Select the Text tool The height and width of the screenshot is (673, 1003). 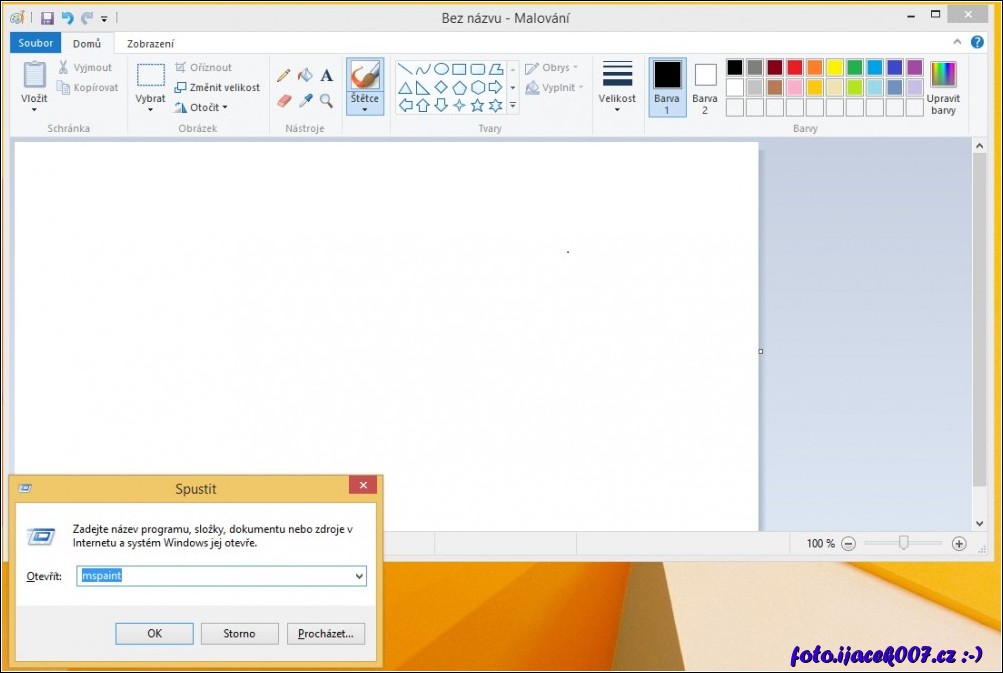click(x=327, y=76)
